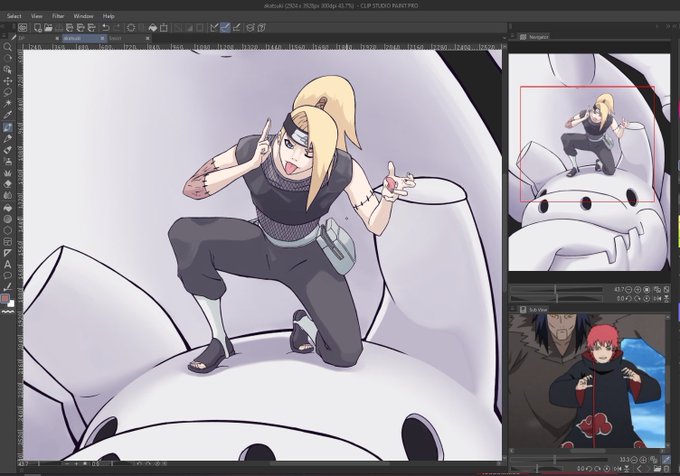The image size is (680, 476).
Task: Select the Text tool 'A'
Action: [7, 264]
